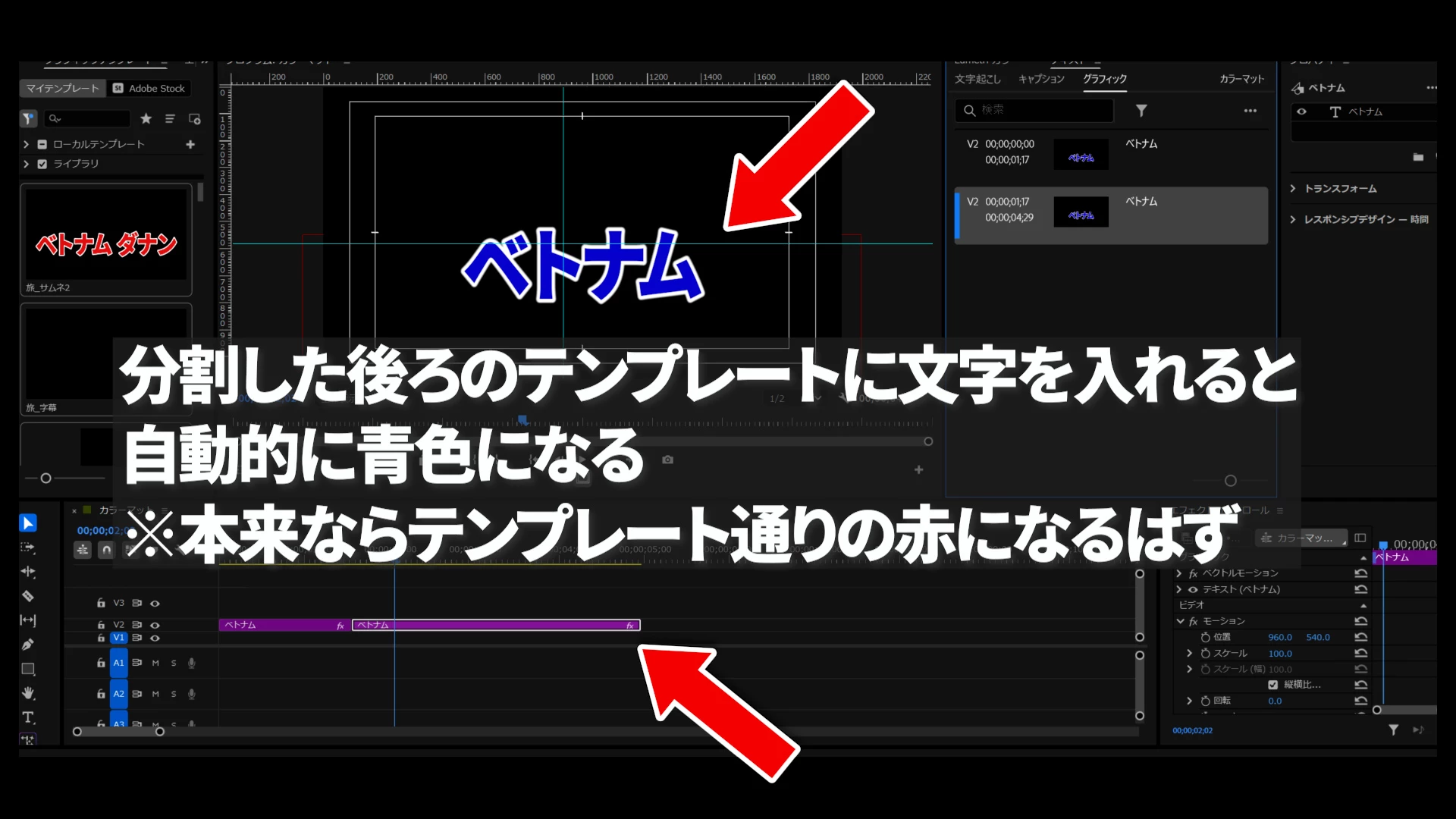Collapse the モーション effect

[1180, 621]
